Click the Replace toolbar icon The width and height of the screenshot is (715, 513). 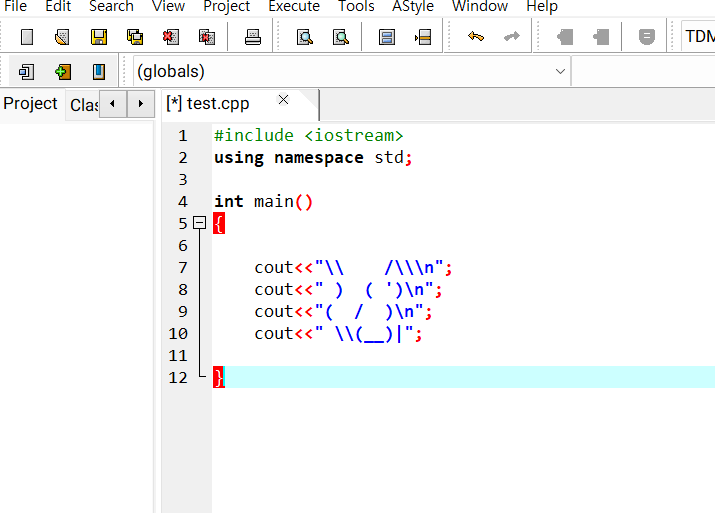(x=341, y=36)
